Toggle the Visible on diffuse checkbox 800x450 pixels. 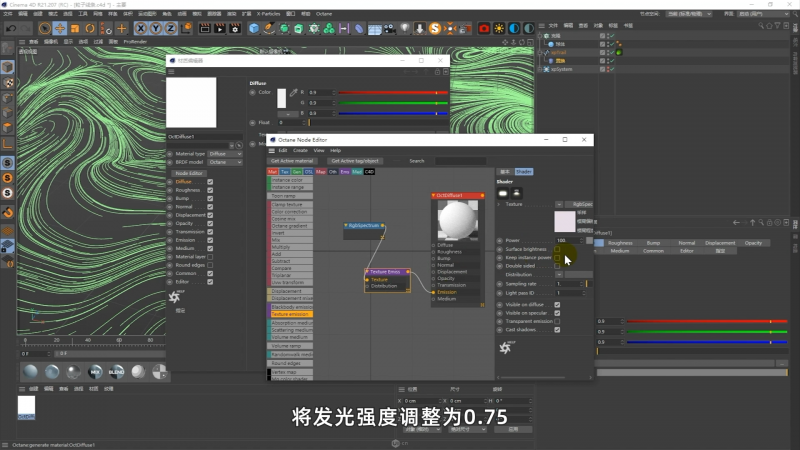point(557,305)
